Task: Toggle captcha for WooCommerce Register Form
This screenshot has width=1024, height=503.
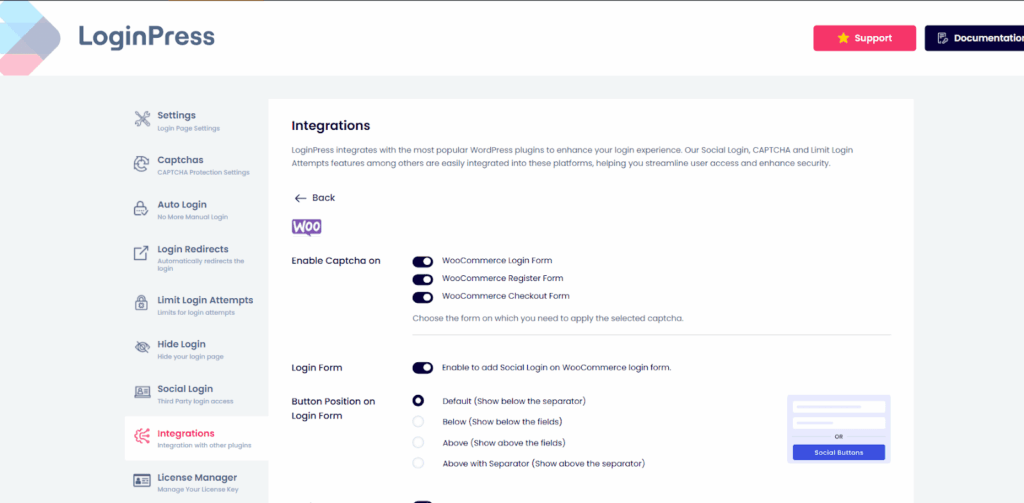Action: 423,280
